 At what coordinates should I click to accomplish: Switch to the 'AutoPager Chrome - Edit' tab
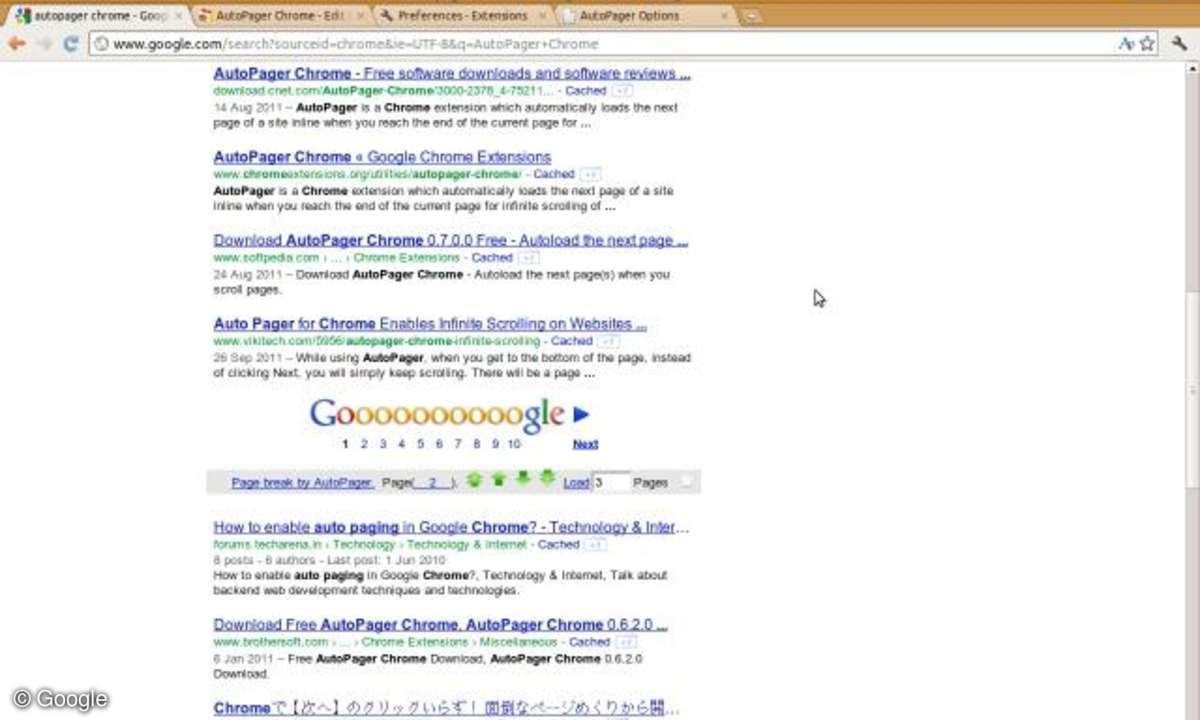point(282,16)
